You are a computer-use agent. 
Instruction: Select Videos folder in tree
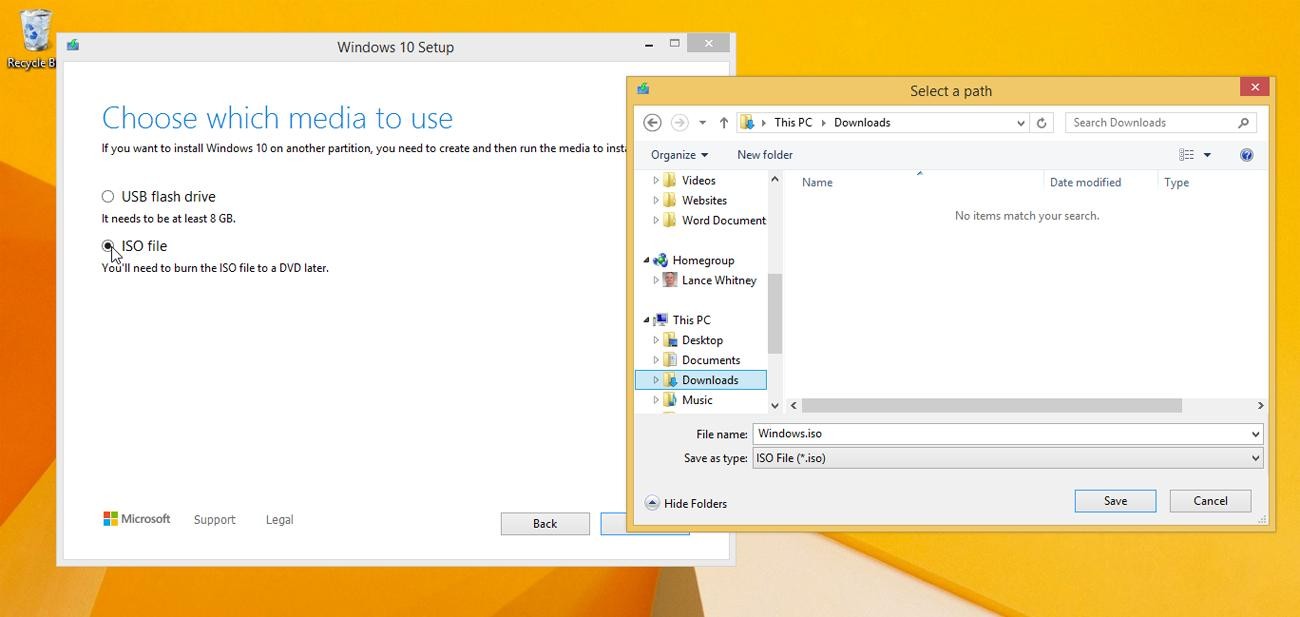698,181
